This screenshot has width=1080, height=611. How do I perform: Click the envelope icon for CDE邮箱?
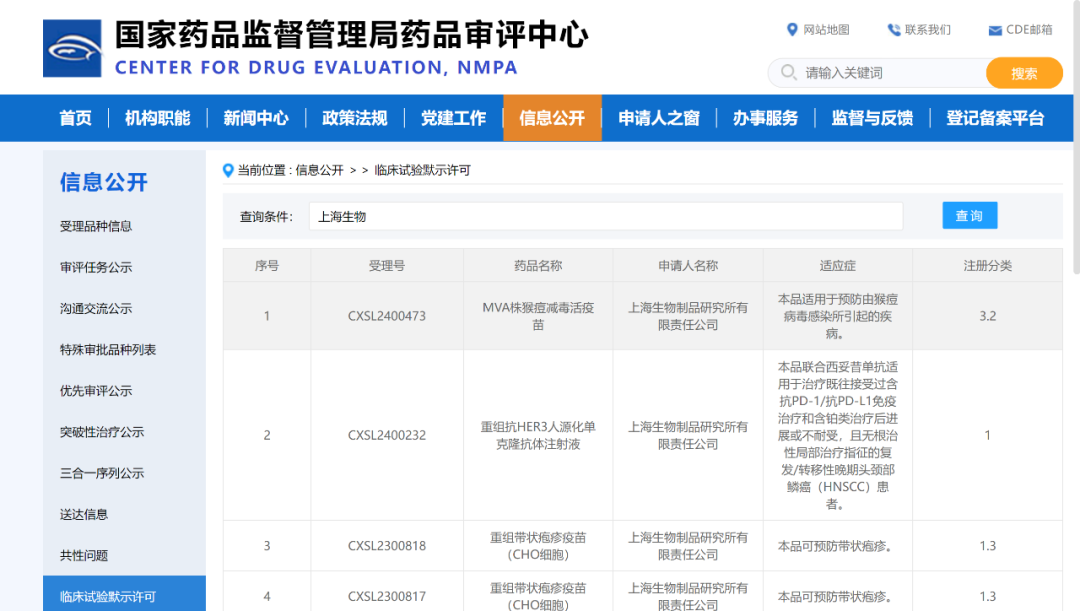pyautogui.click(x=995, y=30)
